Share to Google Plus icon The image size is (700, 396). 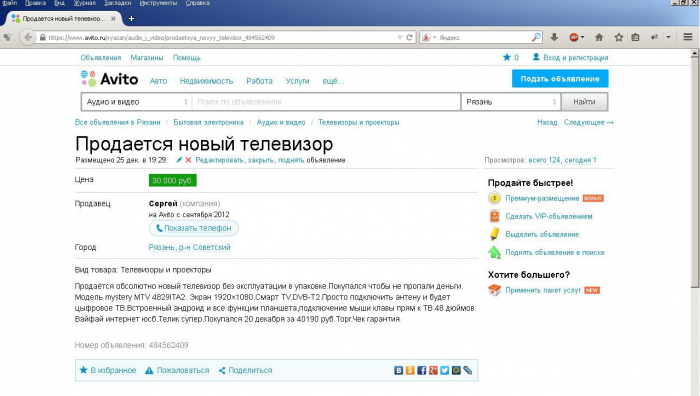tap(433, 370)
